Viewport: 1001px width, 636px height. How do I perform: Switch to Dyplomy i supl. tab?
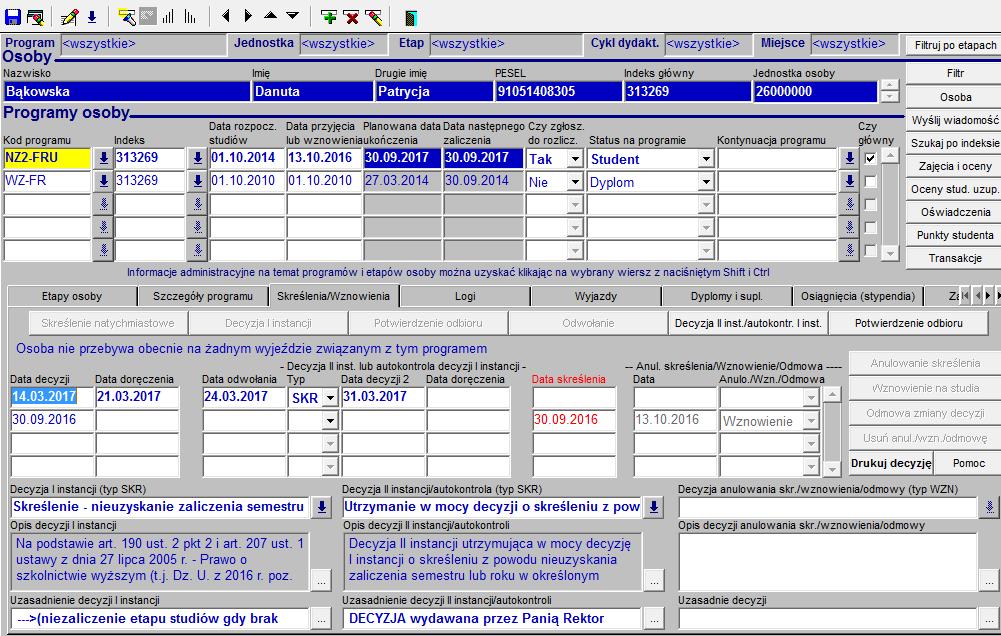click(x=726, y=296)
